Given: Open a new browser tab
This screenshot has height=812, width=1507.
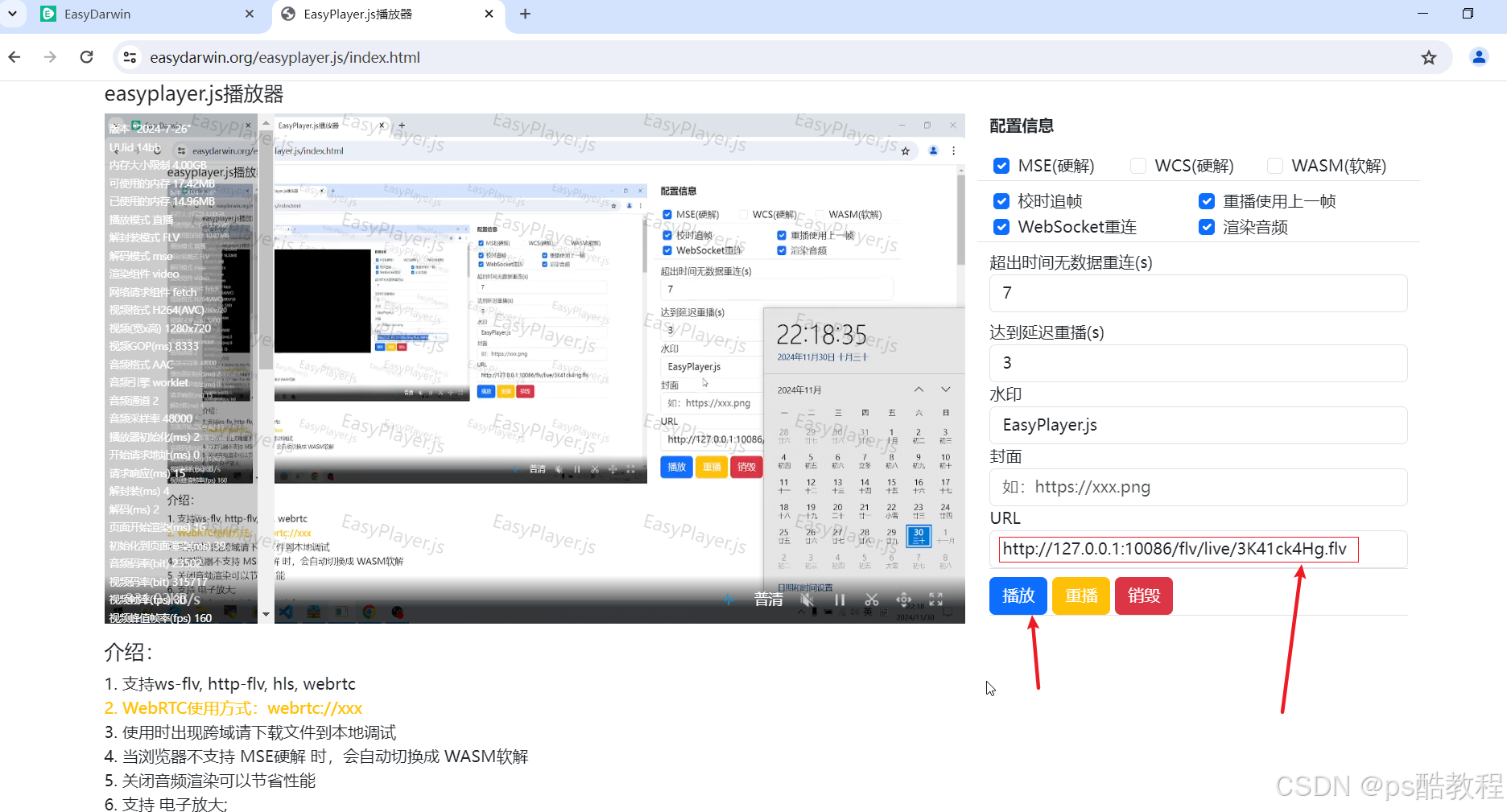Looking at the screenshot, I should [525, 14].
